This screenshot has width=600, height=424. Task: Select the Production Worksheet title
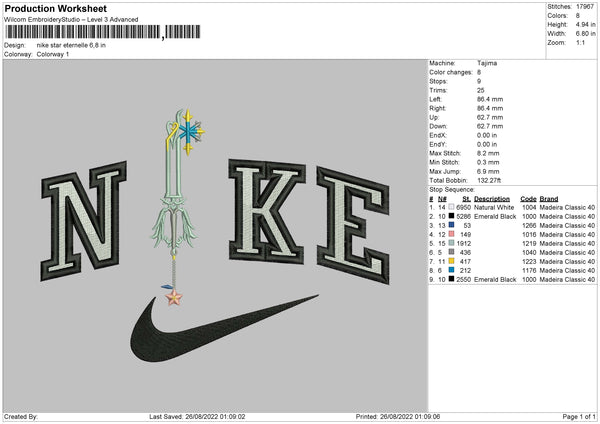(x=55, y=8)
